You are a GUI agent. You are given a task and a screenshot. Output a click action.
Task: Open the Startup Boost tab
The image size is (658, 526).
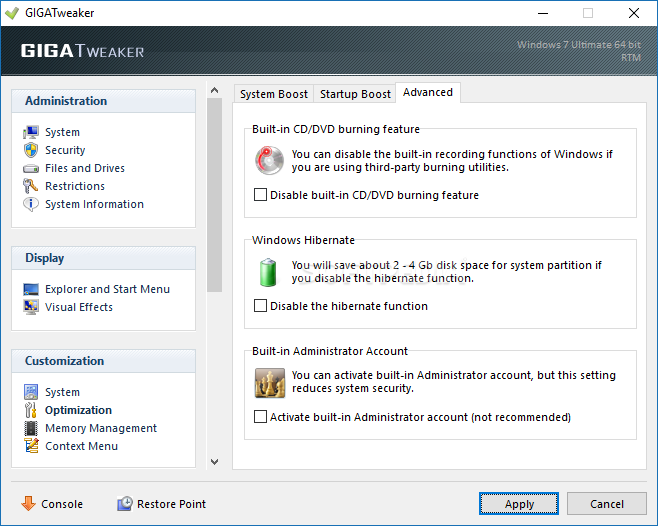click(355, 94)
